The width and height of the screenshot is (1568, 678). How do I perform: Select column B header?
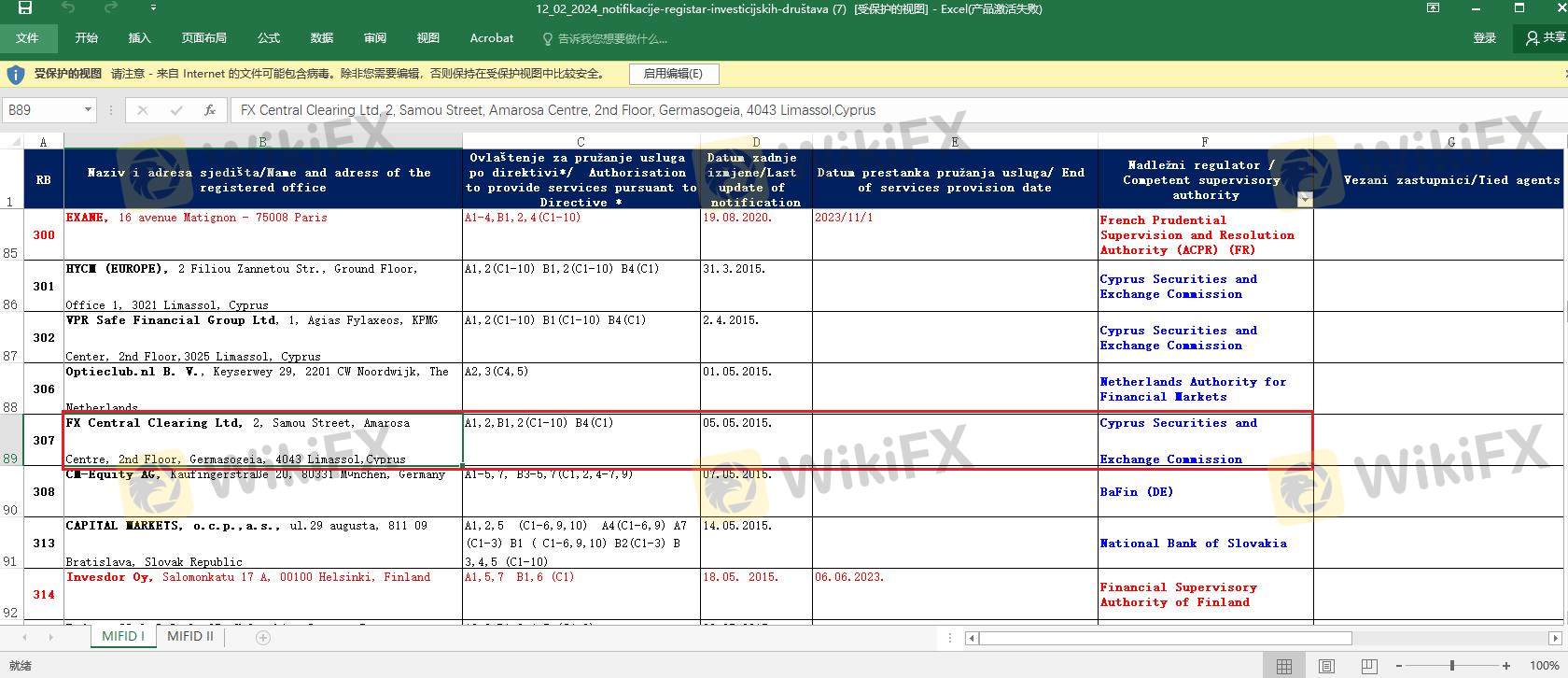[262, 142]
